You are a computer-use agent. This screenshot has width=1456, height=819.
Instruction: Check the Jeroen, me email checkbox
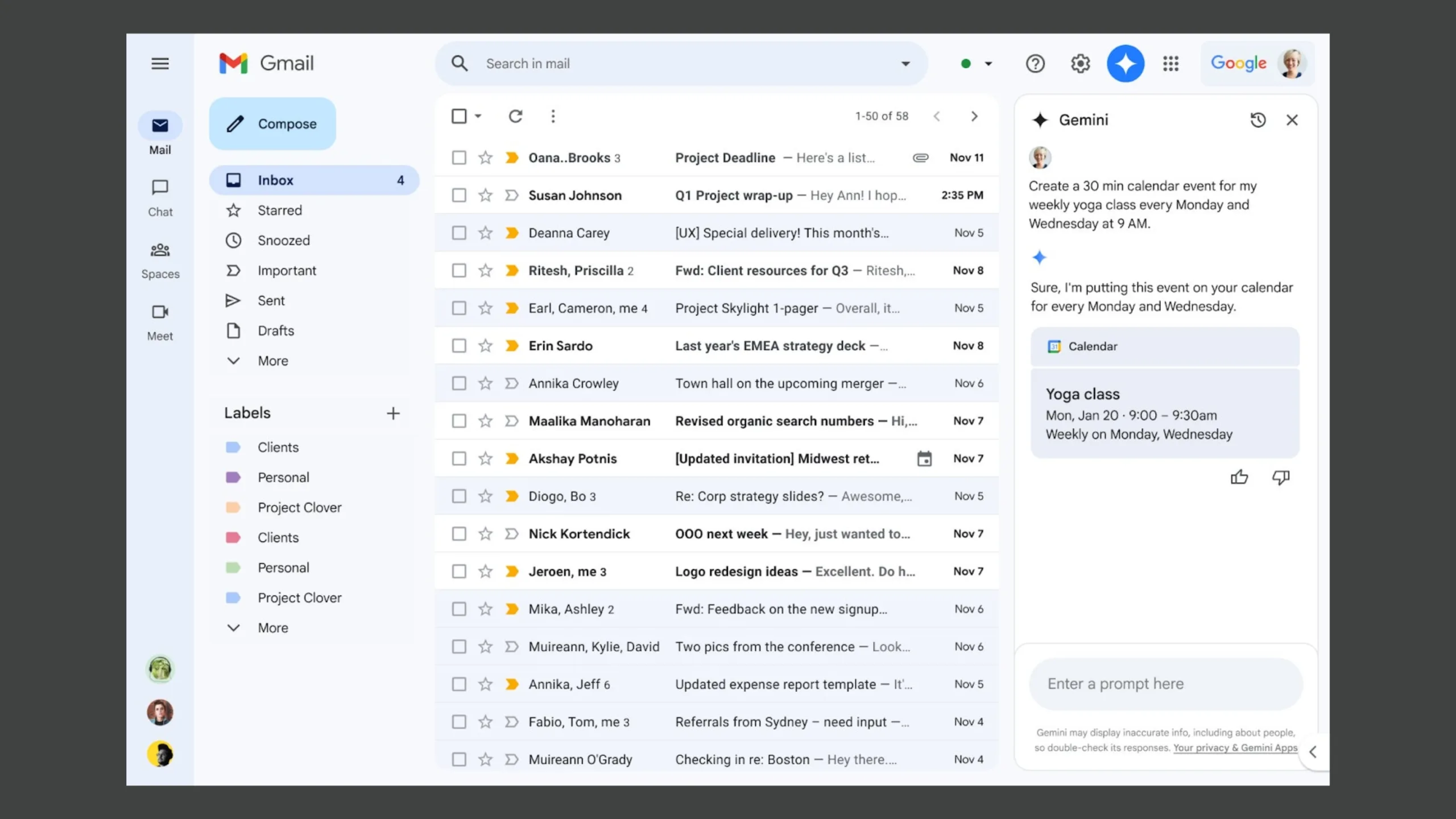pos(458,571)
